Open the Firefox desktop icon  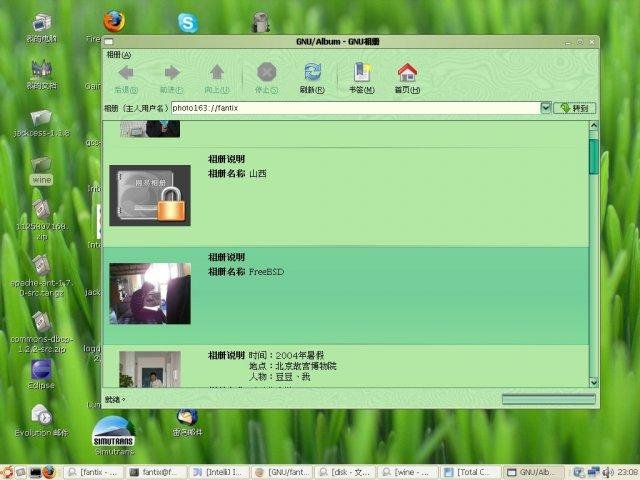coord(114,21)
